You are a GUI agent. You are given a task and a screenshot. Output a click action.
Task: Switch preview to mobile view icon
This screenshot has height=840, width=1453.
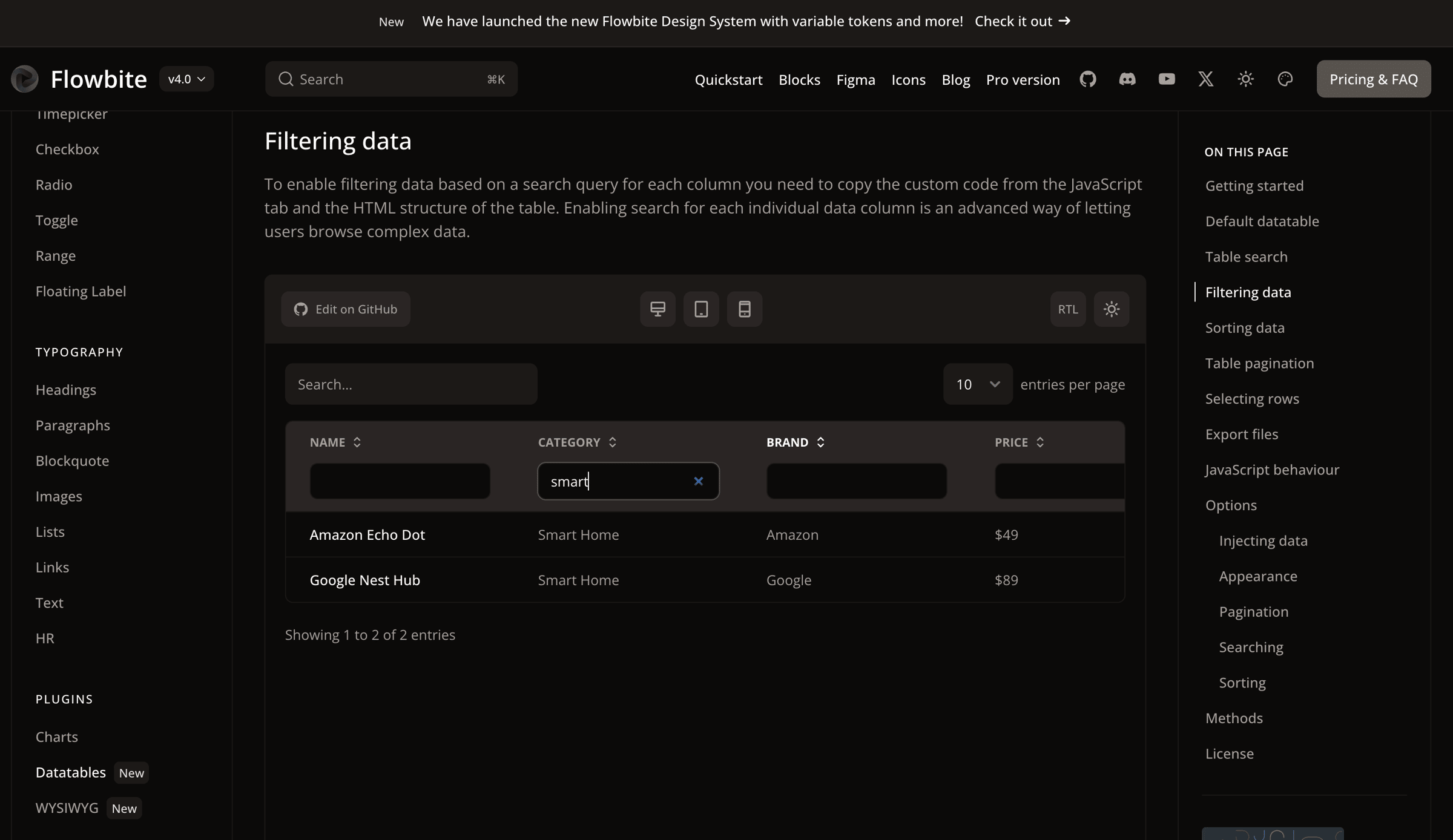pos(745,309)
